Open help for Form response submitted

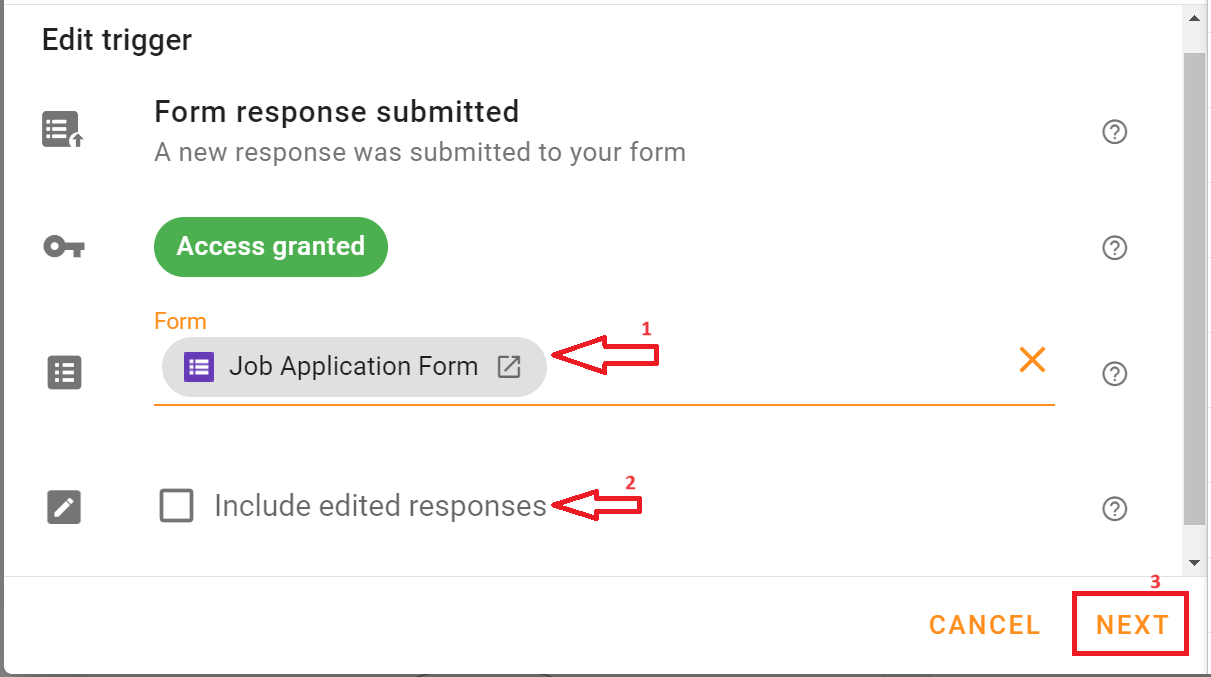(1114, 132)
